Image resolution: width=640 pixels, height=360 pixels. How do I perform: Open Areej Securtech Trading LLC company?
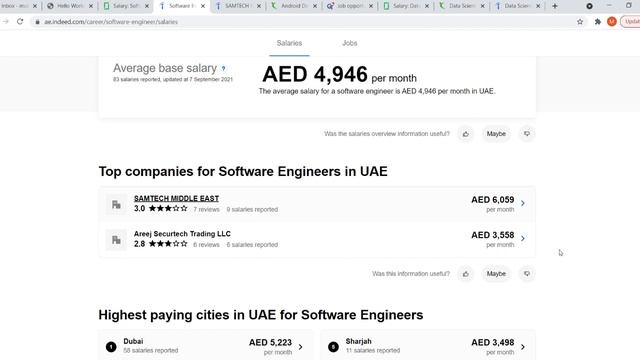coord(182,234)
